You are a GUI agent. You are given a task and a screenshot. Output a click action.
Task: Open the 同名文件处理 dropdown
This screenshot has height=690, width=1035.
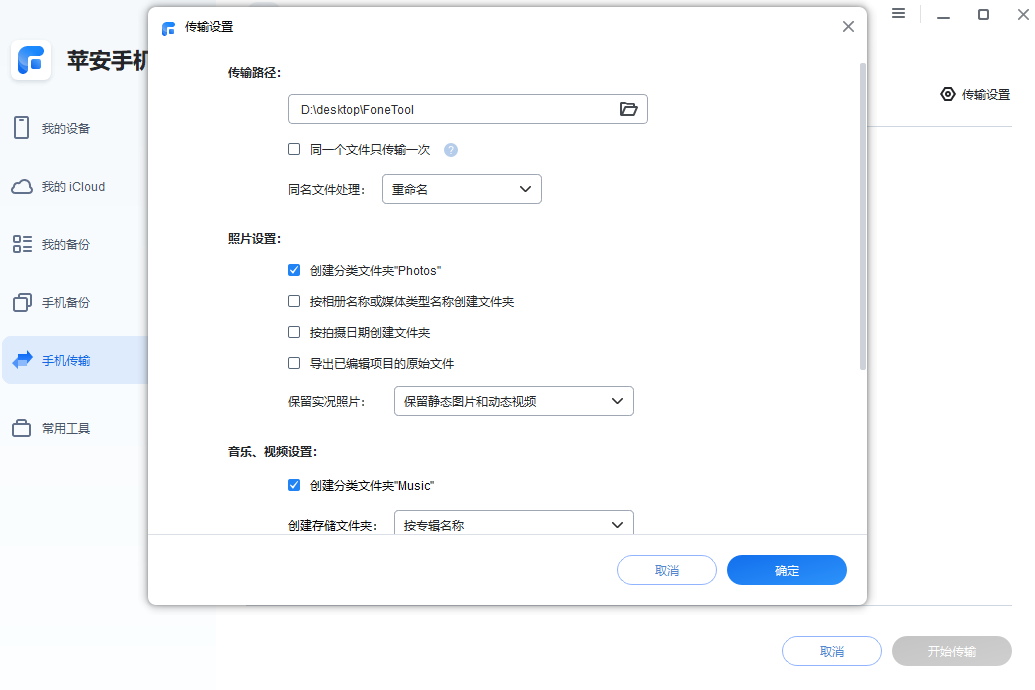[x=461, y=188]
